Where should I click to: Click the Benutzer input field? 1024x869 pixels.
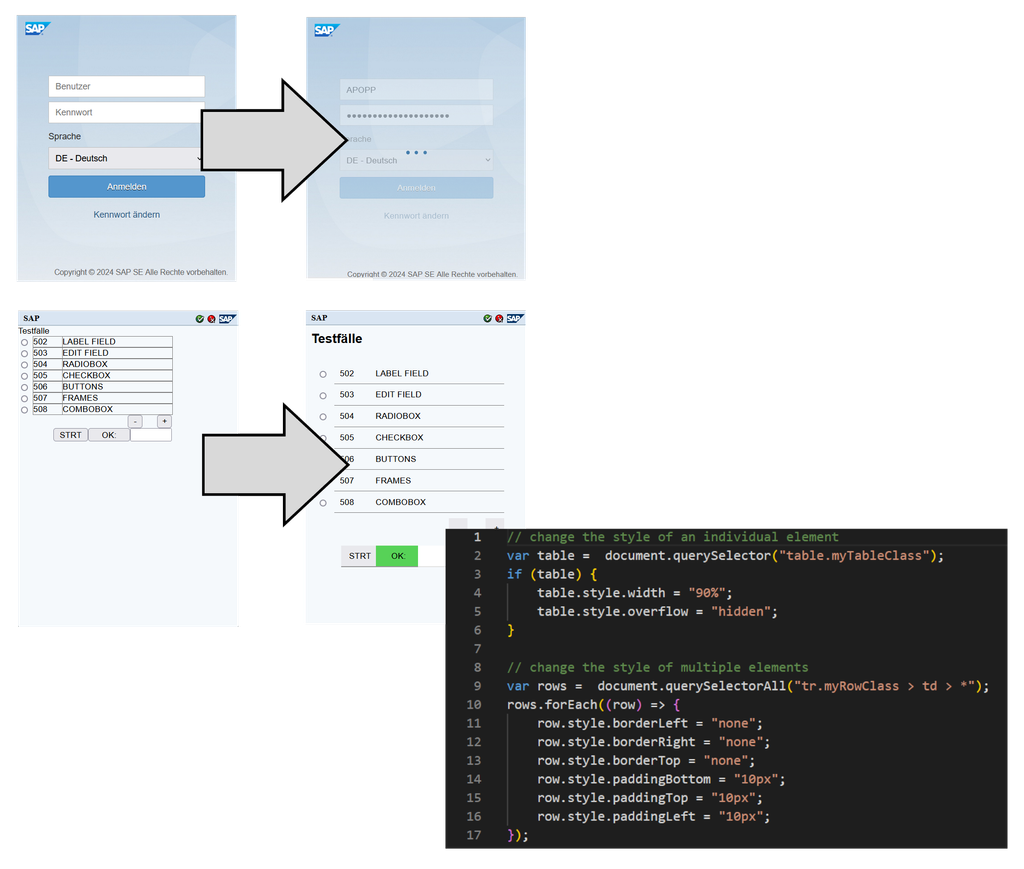126,86
